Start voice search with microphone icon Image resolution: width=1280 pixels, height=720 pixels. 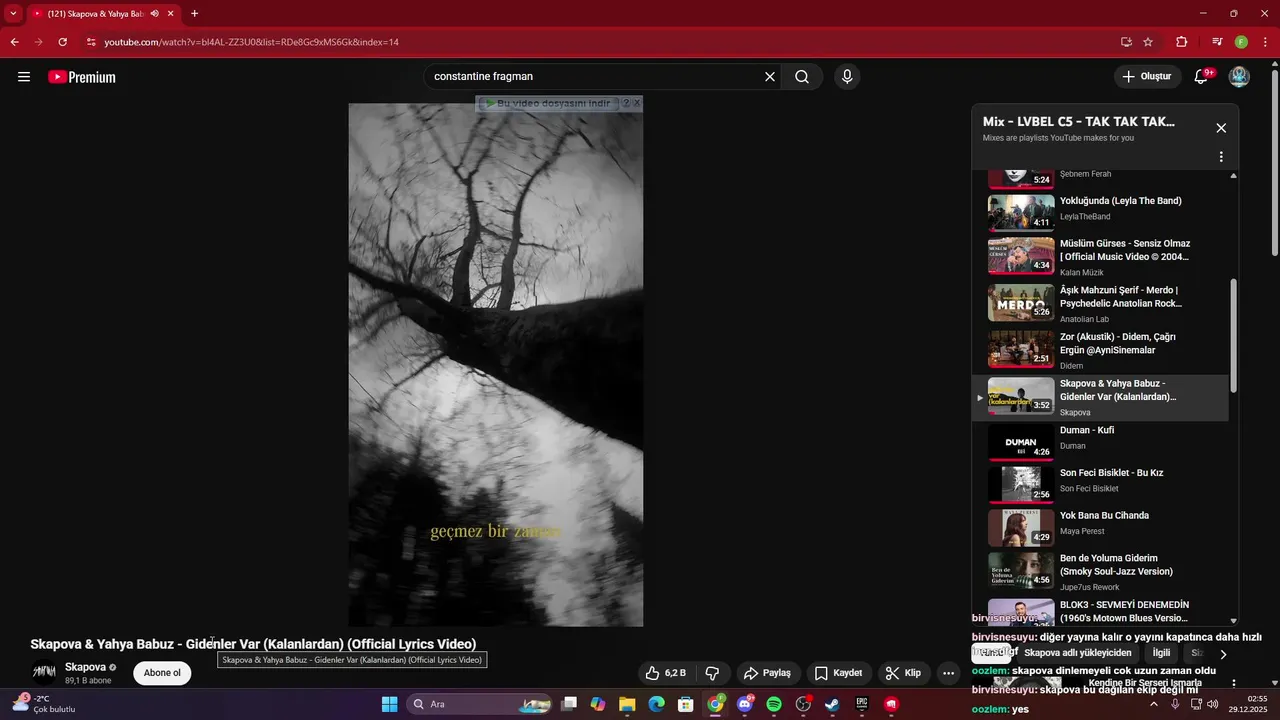point(847,77)
